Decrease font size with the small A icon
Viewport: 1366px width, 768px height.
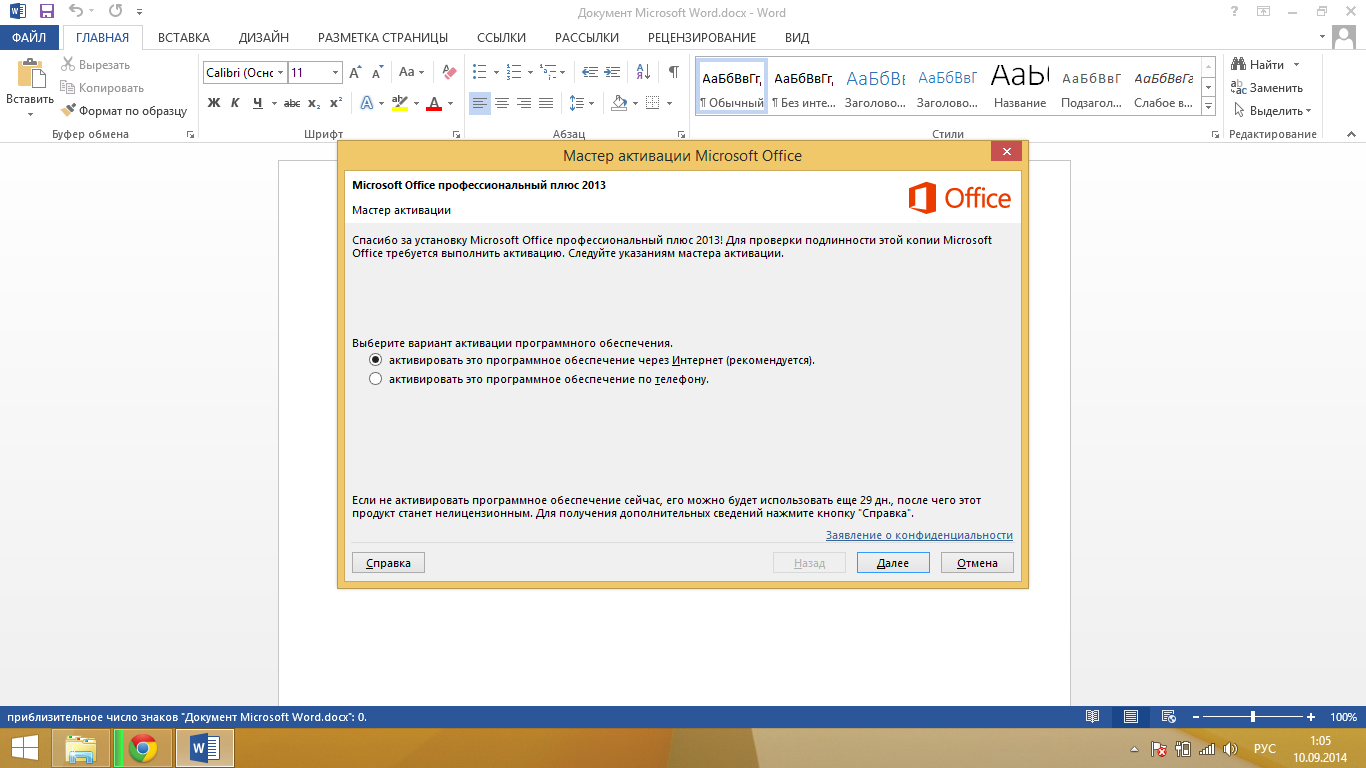pyautogui.click(x=377, y=72)
